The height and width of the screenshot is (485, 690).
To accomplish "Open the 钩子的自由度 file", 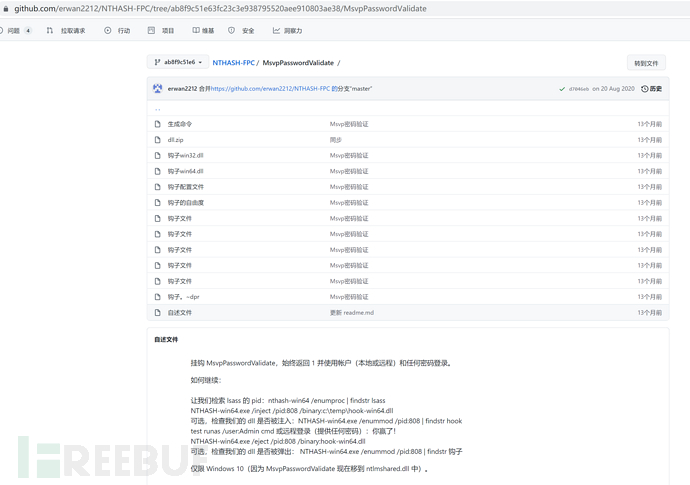I will click(186, 203).
